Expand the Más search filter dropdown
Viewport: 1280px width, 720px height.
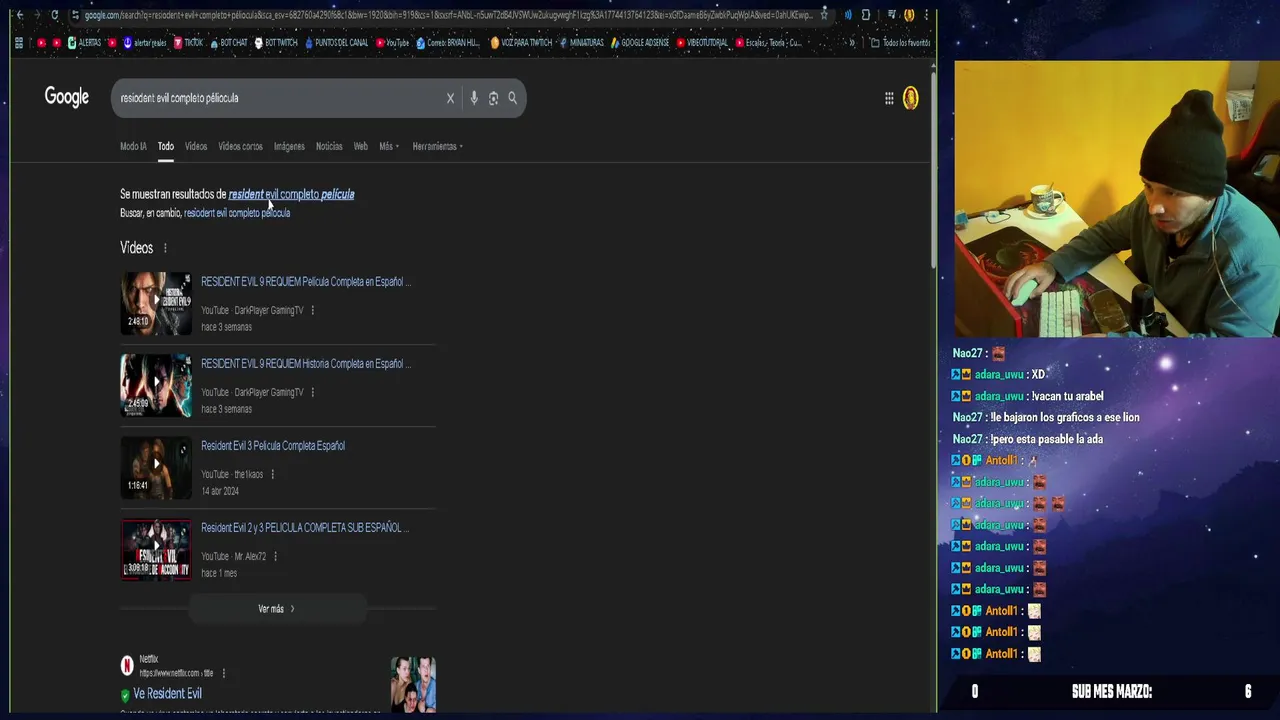(x=389, y=146)
